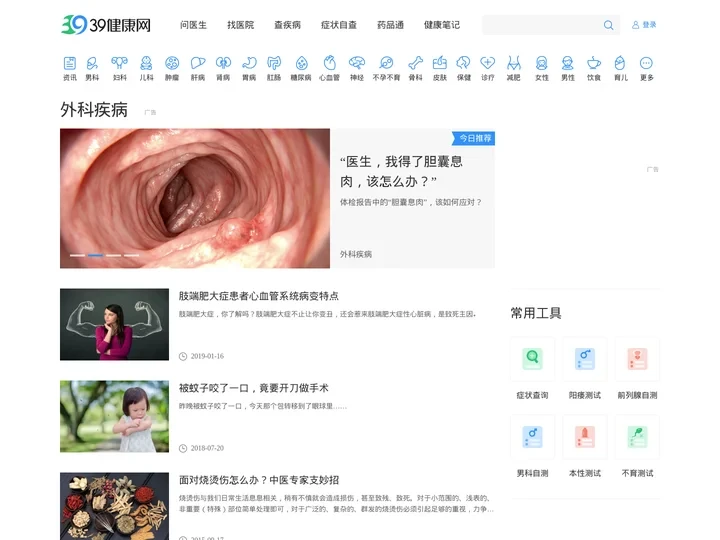Go to the 药品通 menu item

[x=390, y=25]
